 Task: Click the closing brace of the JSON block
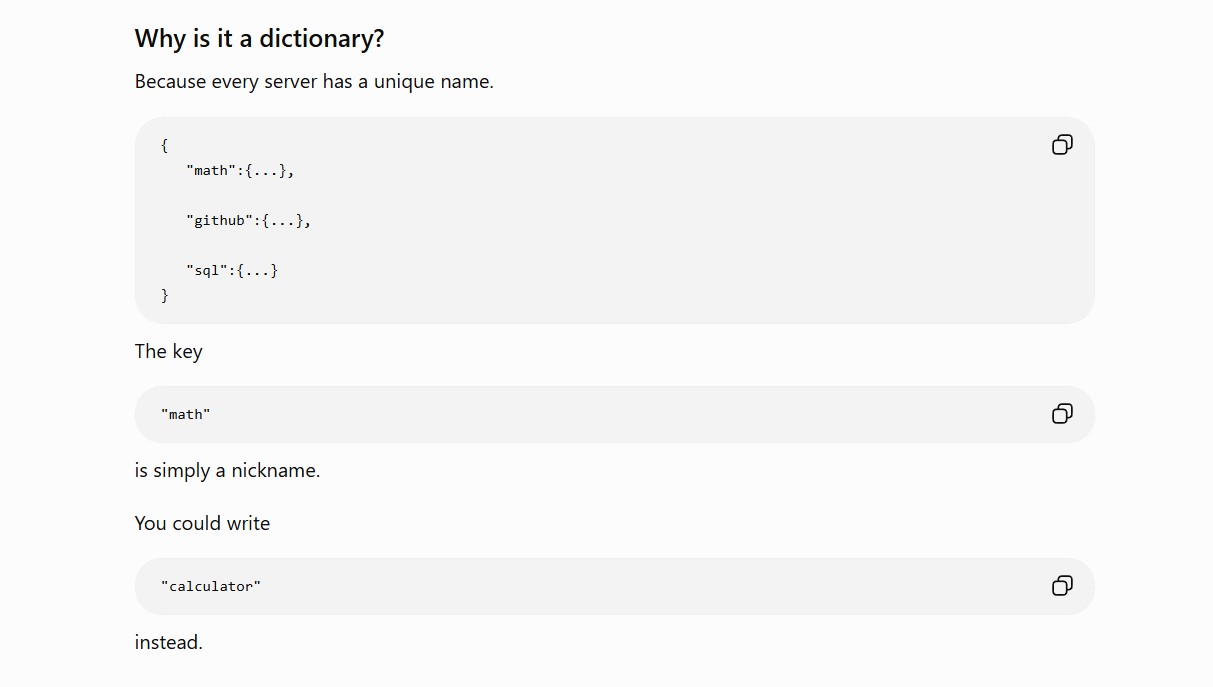[x=165, y=295]
